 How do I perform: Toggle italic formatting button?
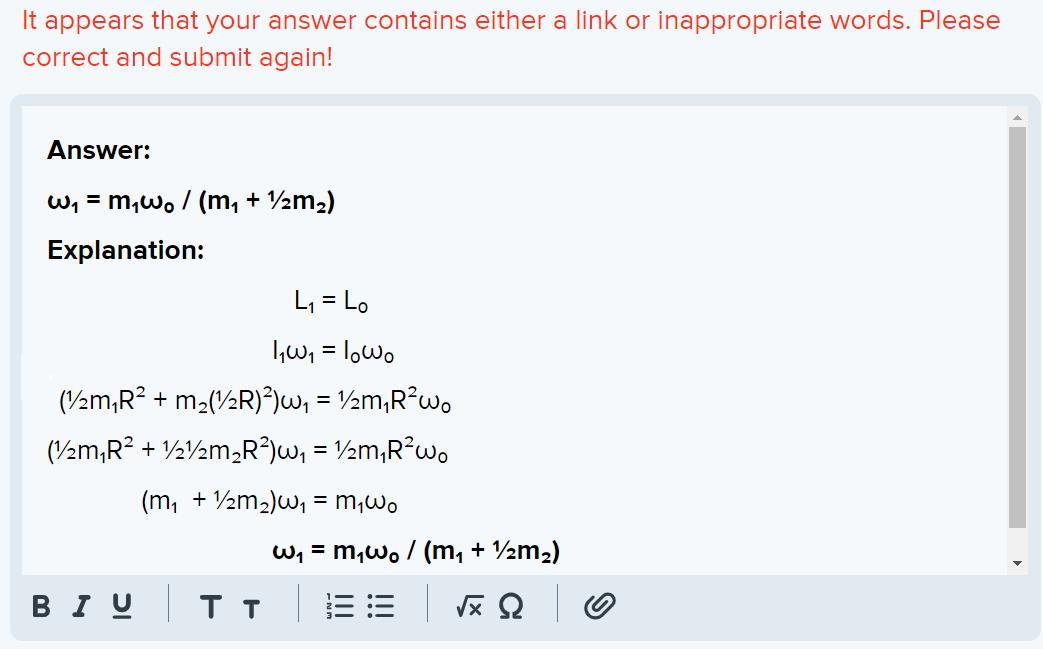click(82, 606)
